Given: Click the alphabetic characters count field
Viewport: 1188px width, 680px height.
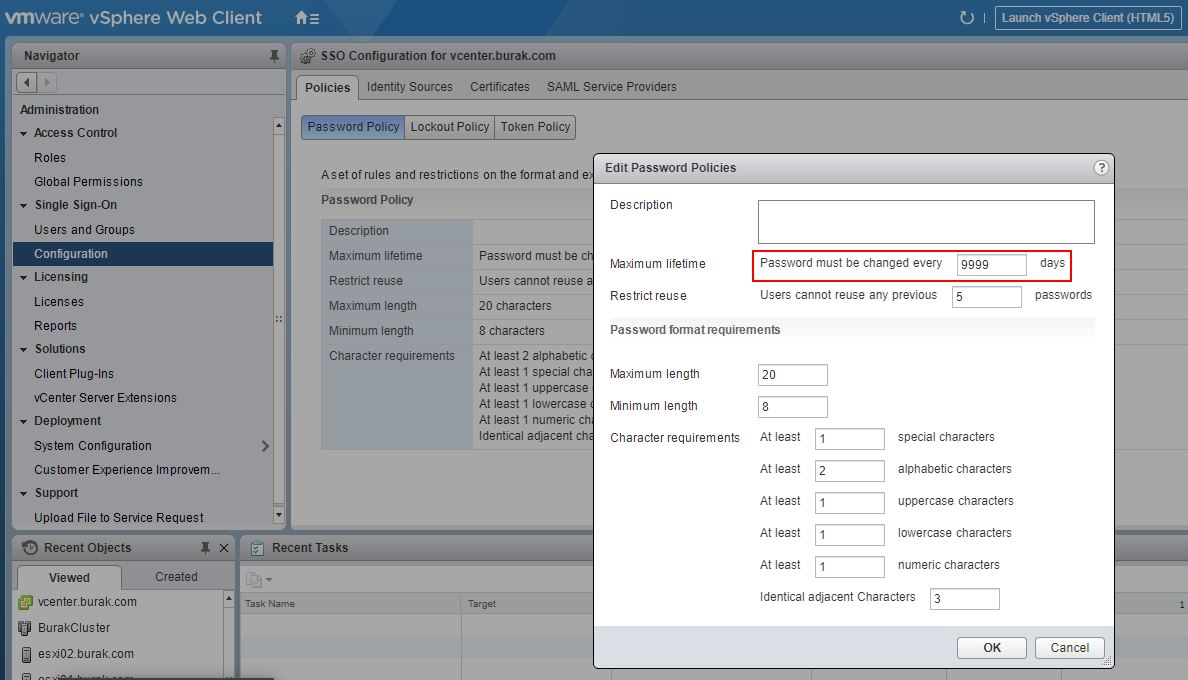Looking at the screenshot, I should [x=849, y=470].
